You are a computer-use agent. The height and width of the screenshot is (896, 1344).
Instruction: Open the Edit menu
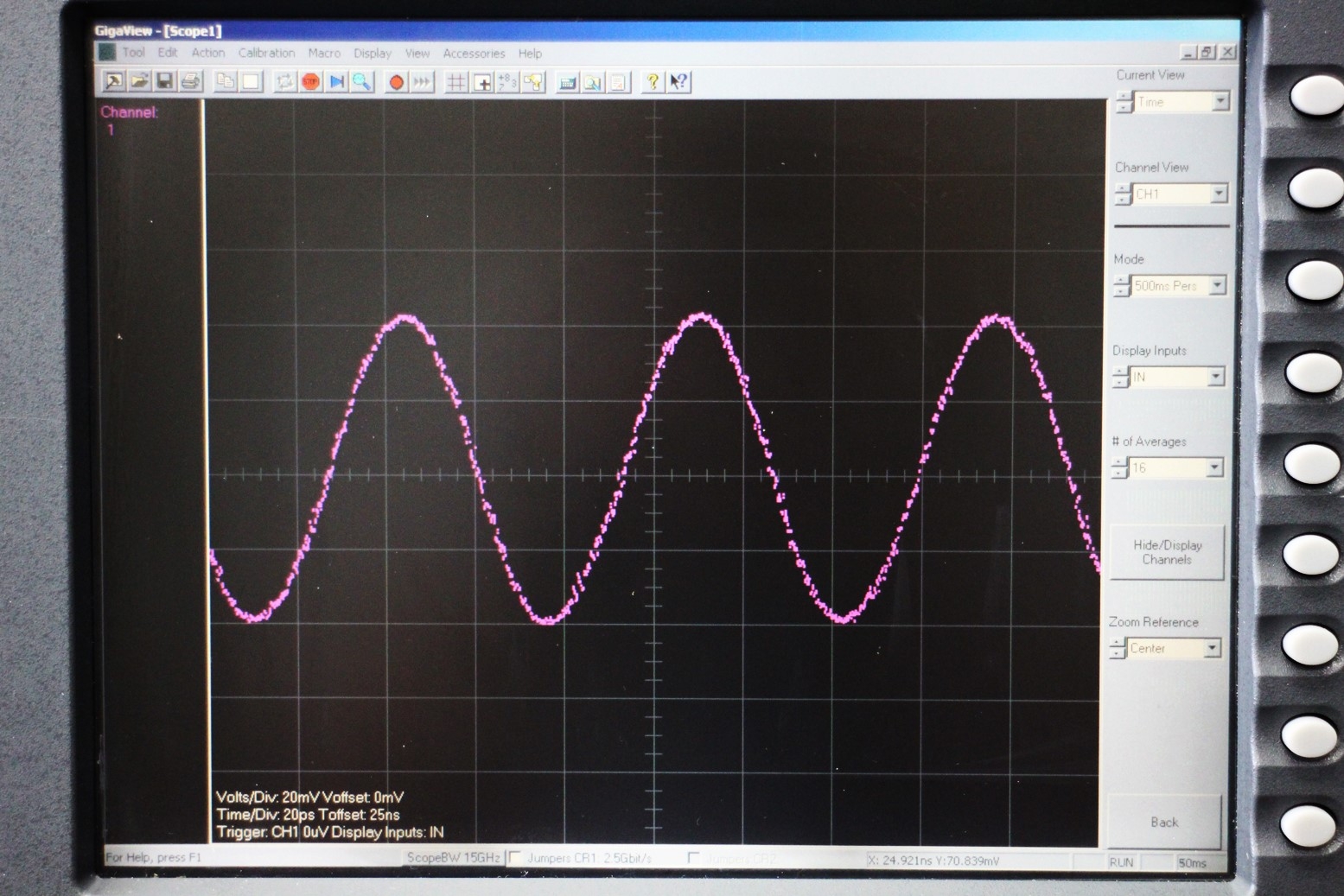pos(168,52)
